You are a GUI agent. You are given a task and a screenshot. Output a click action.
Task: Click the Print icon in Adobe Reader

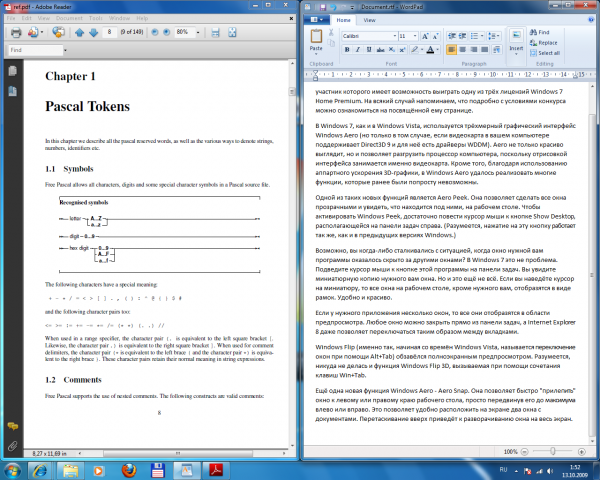[16, 33]
